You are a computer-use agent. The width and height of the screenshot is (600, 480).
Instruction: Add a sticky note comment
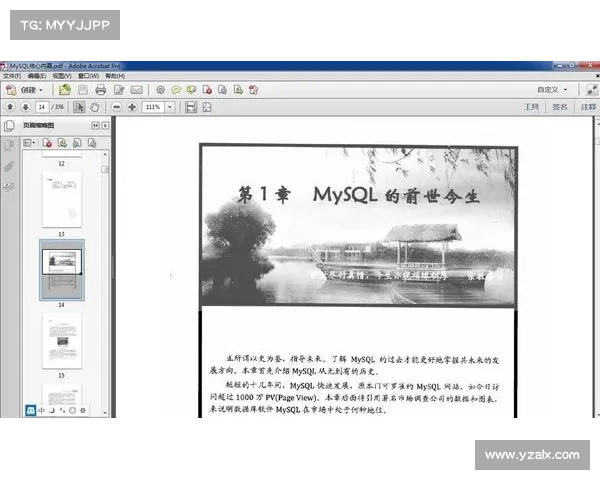tap(176, 90)
